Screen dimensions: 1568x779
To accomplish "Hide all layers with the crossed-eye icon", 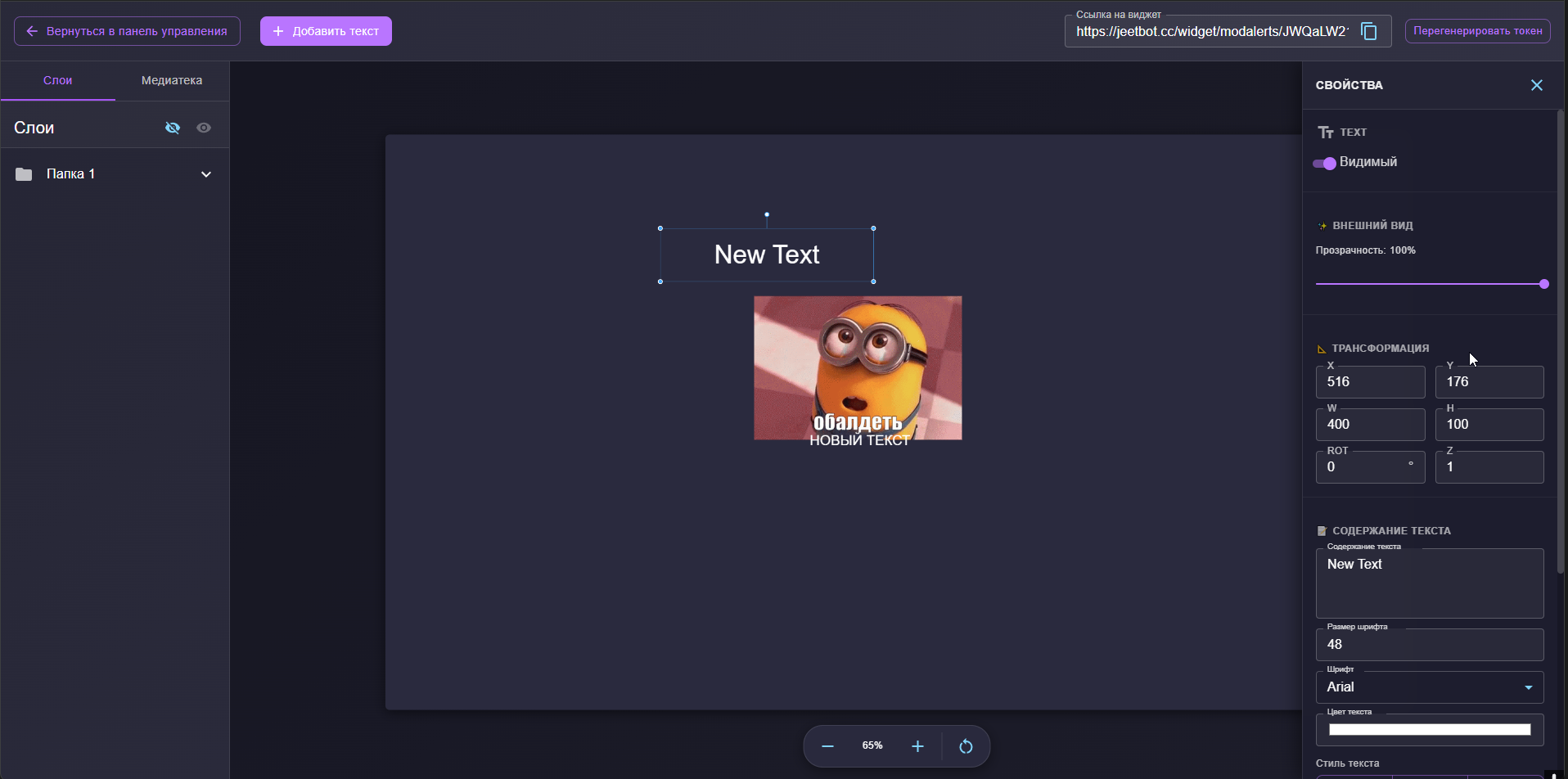I will pyautogui.click(x=173, y=128).
